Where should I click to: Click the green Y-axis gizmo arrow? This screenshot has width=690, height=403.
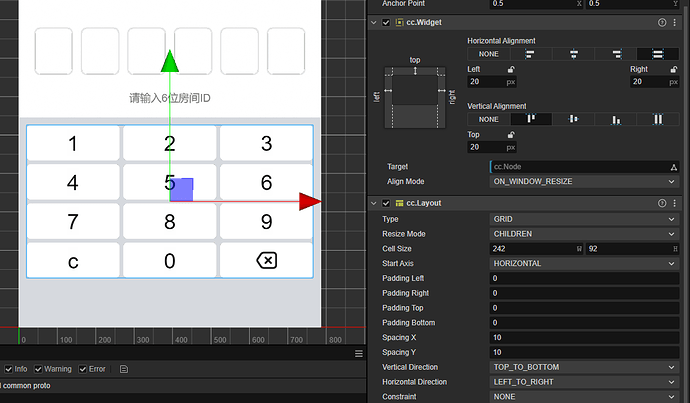point(170,61)
